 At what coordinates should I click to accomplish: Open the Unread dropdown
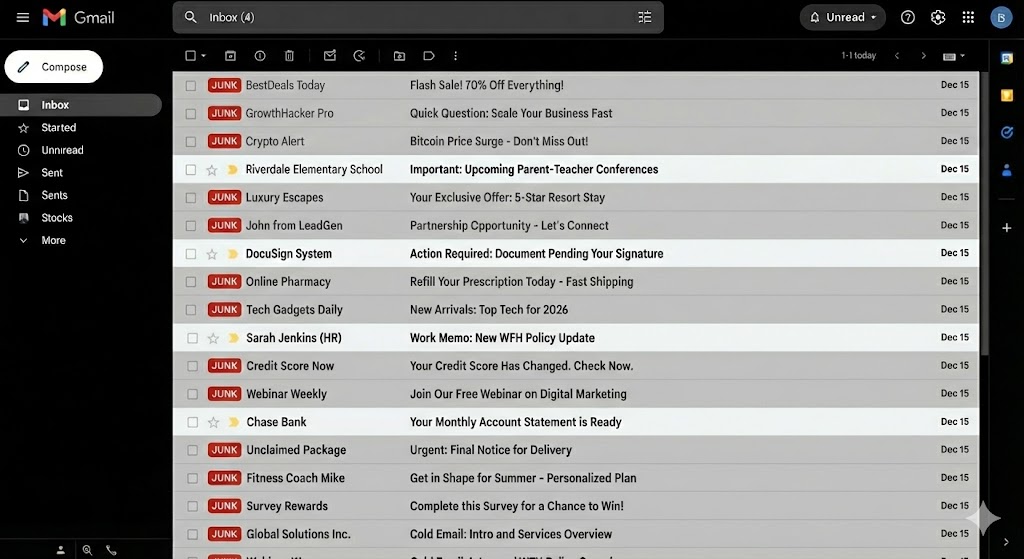[x=843, y=18]
